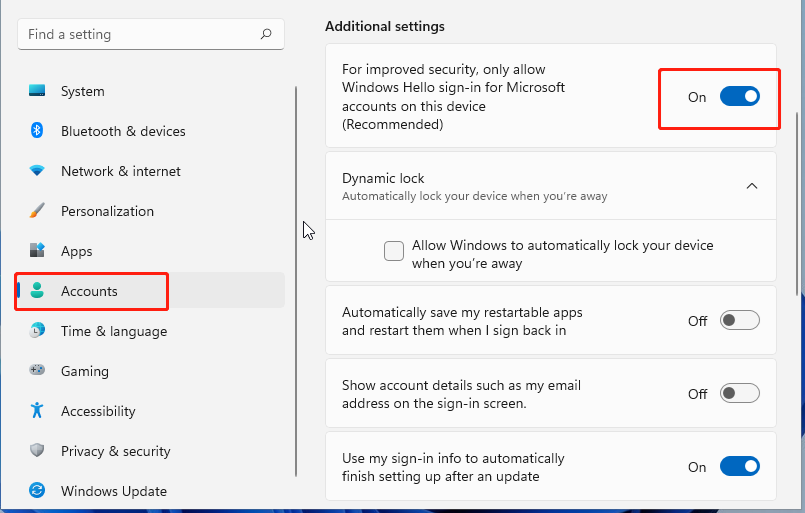This screenshot has height=513, width=805.
Task: Go to Network & internet settings
Action: 151,171
